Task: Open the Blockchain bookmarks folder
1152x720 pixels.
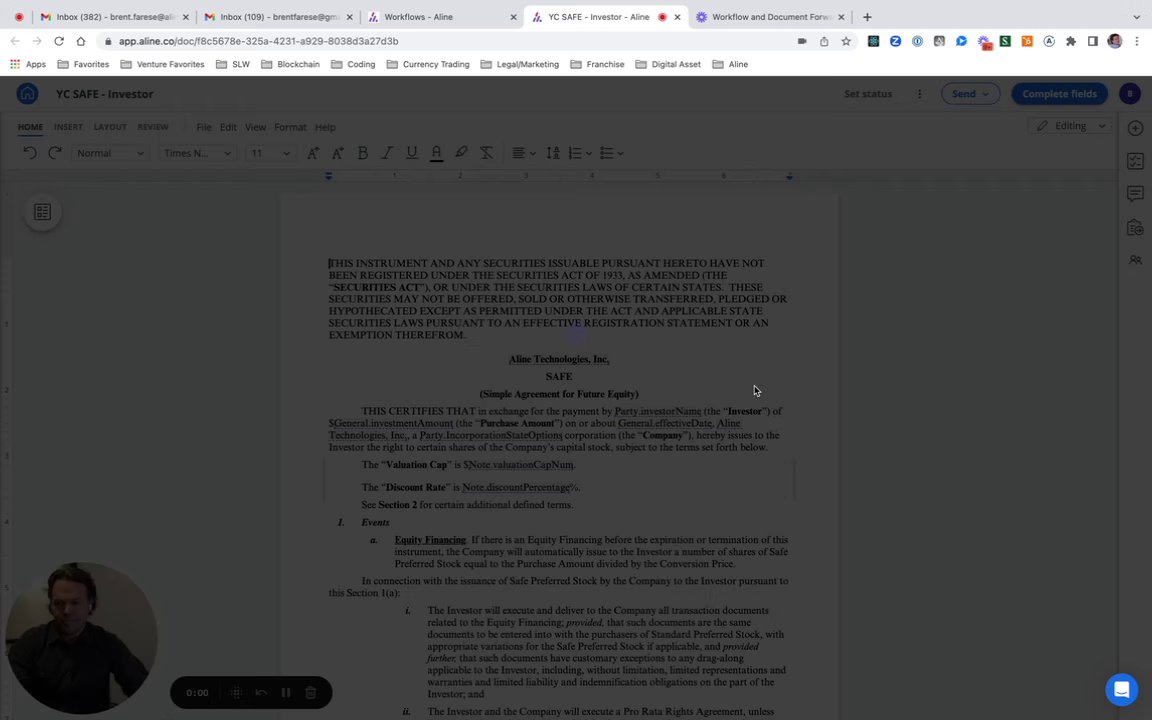Action: (290, 65)
